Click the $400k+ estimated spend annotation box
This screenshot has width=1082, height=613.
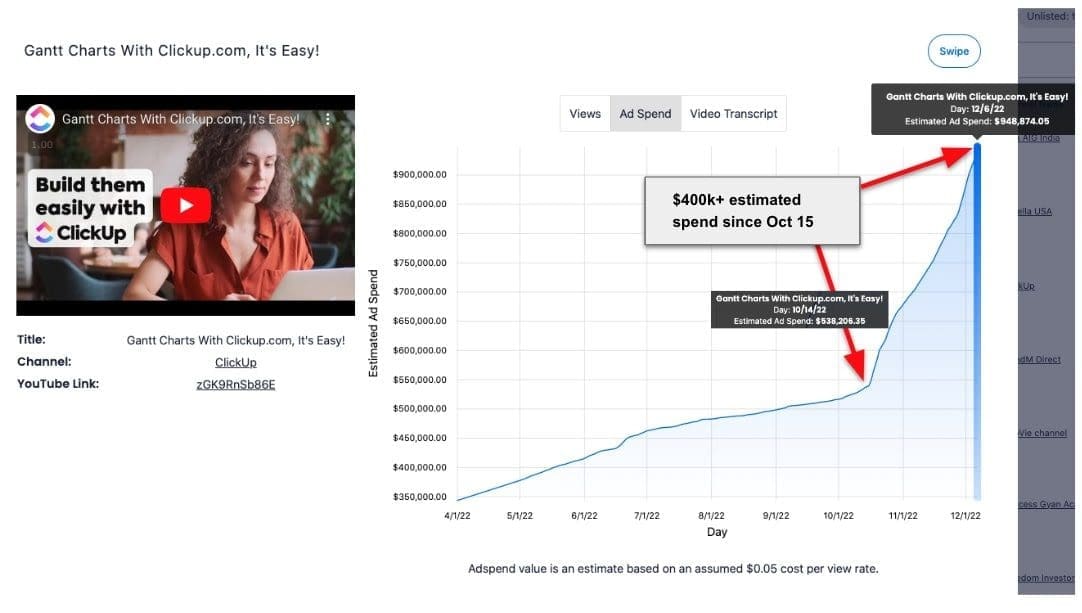(751, 211)
